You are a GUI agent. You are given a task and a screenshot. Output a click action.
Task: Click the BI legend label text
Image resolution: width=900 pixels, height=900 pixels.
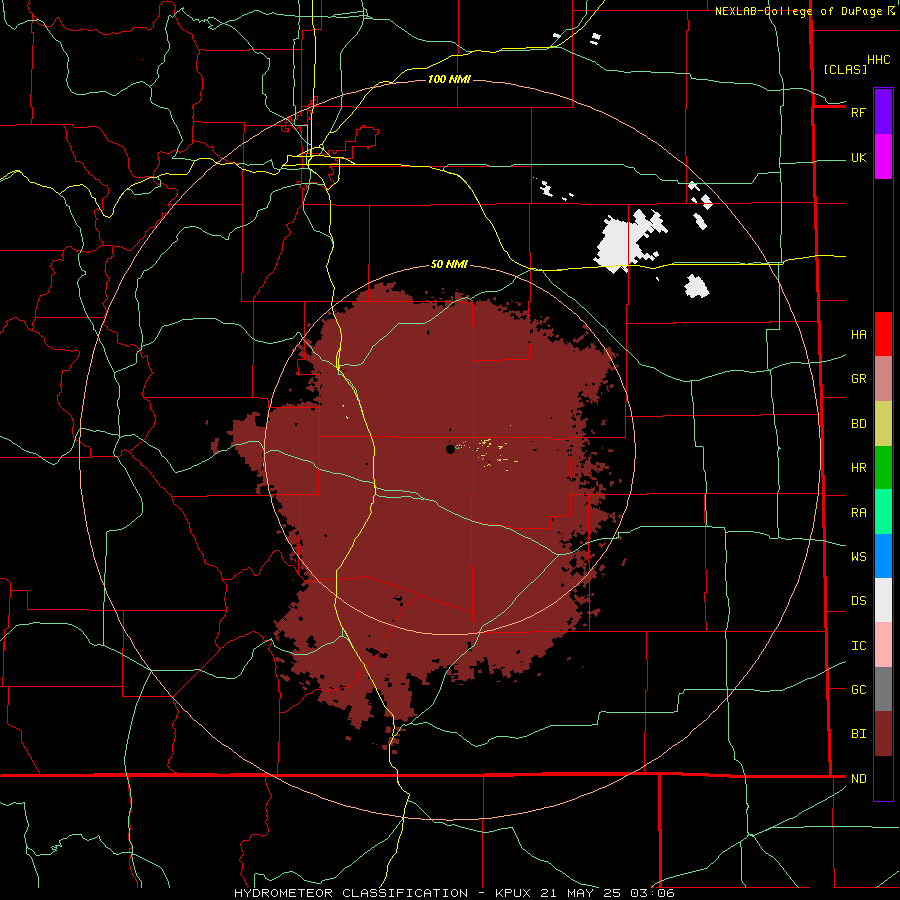click(858, 734)
